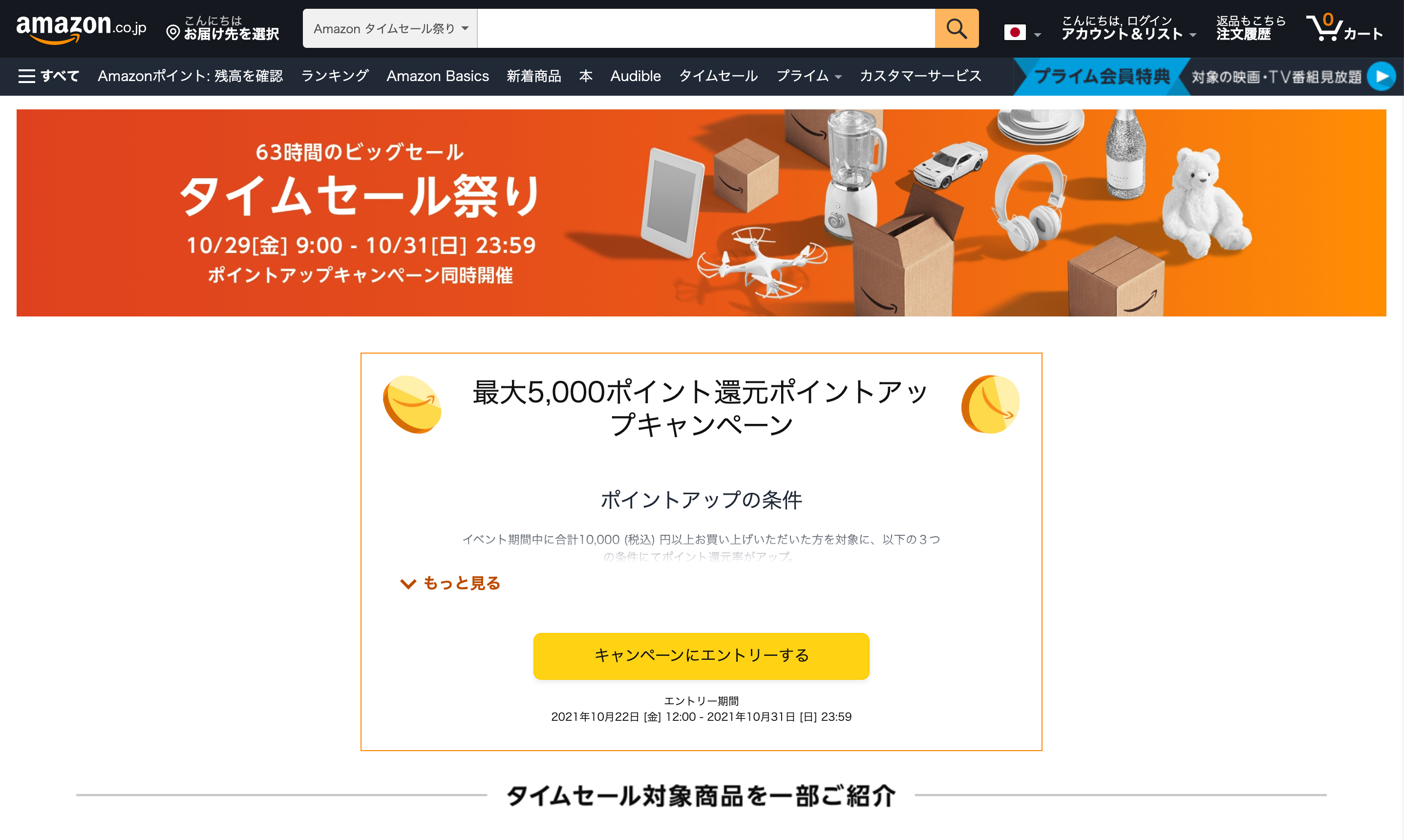This screenshot has width=1404, height=840.
Task: Focus the main search input field
Action: coord(705,28)
